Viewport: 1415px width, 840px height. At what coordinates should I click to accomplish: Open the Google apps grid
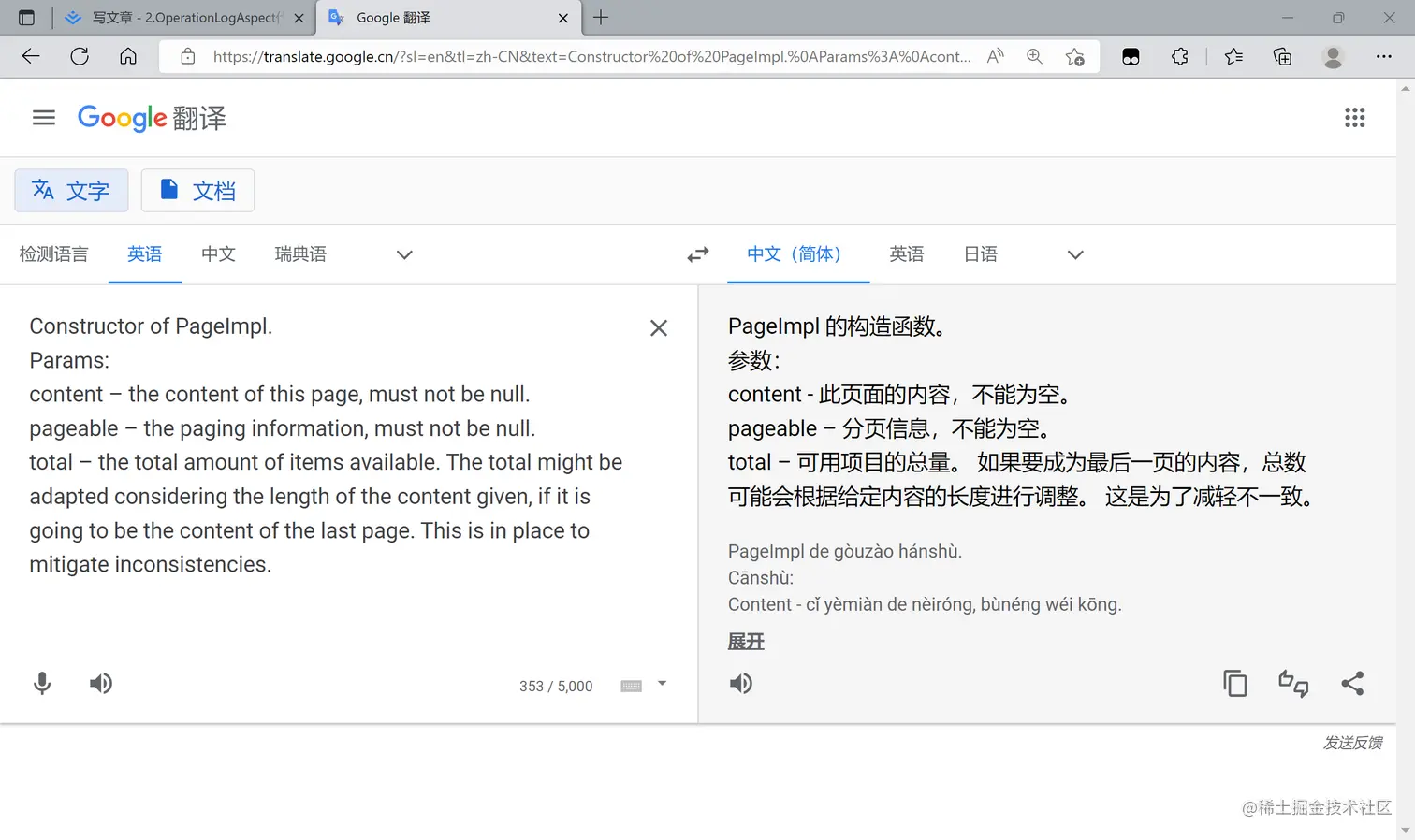[1354, 118]
